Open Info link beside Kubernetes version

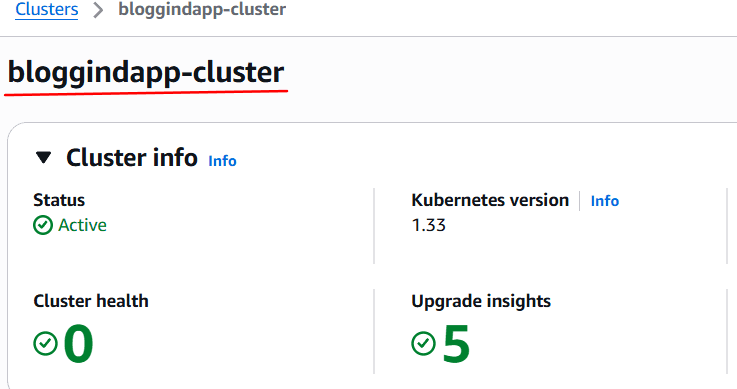click(x=604, y=201)
